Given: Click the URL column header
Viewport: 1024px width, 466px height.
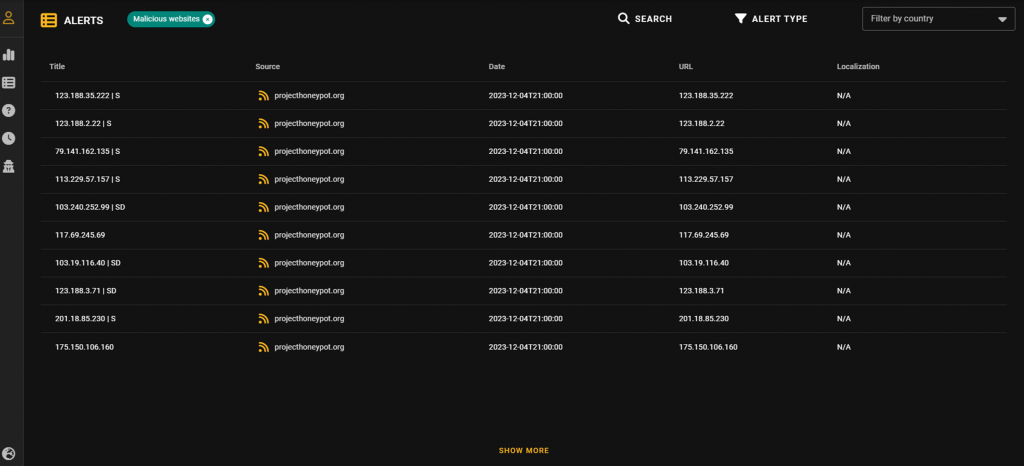Looking at the screenshot, I should coord(686,67).
